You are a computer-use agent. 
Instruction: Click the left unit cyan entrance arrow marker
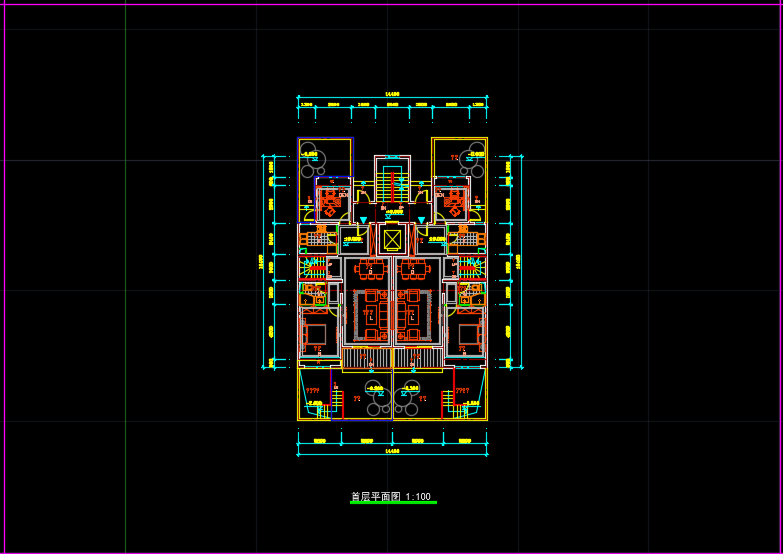[x=364, y=220]
